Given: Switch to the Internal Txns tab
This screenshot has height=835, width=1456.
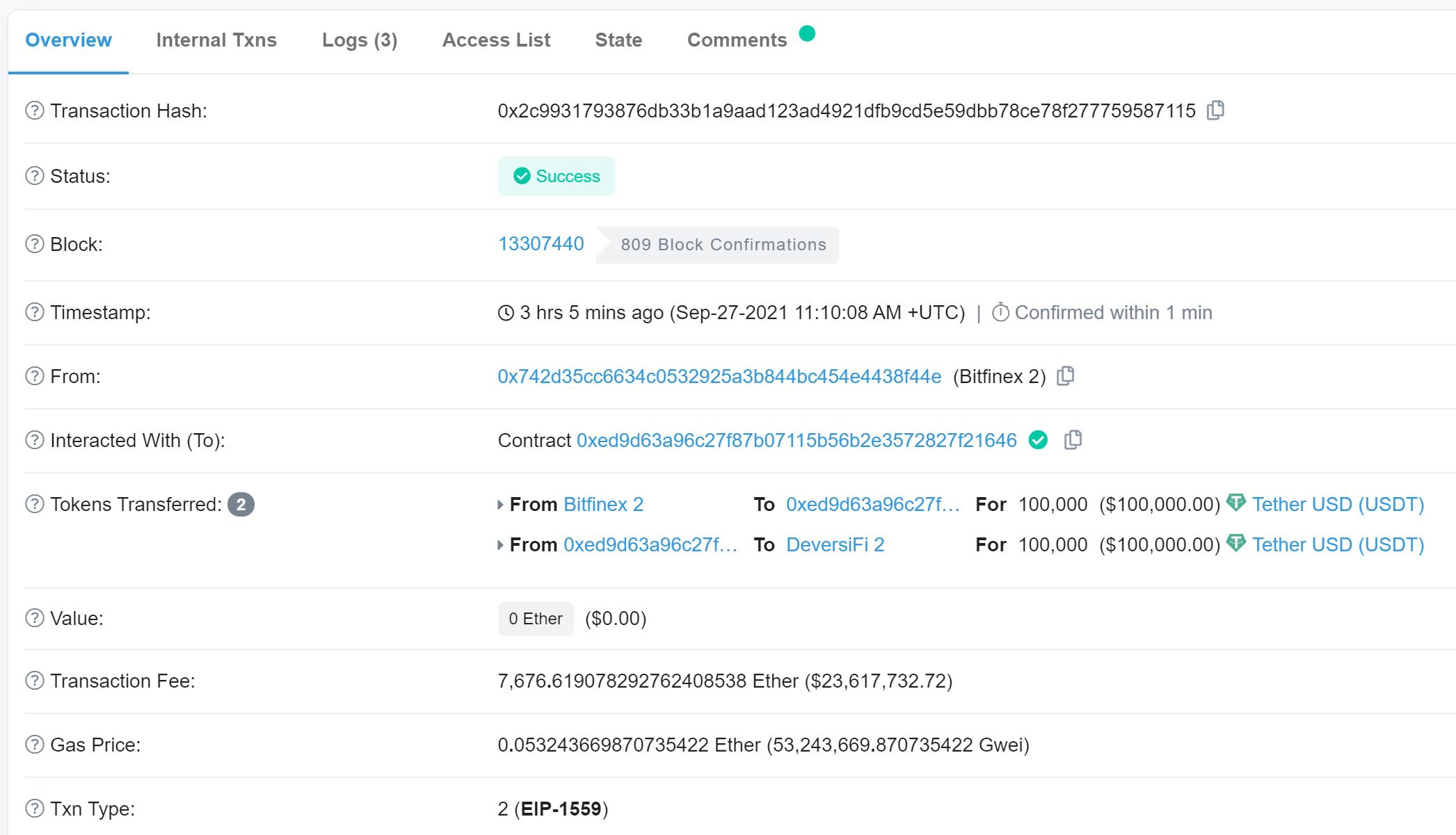Looking at the screenshot, I should pyautogui.click(x=216, y=40).
